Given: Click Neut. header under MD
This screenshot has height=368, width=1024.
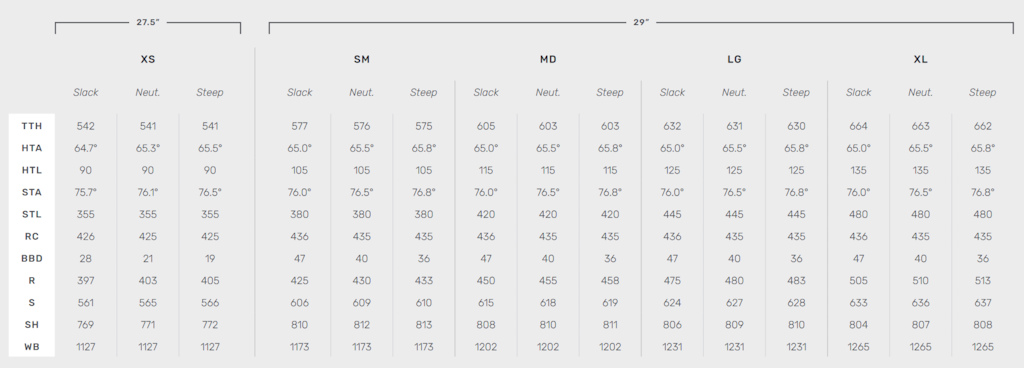Looking at the screenshot, I should [548, 93].
